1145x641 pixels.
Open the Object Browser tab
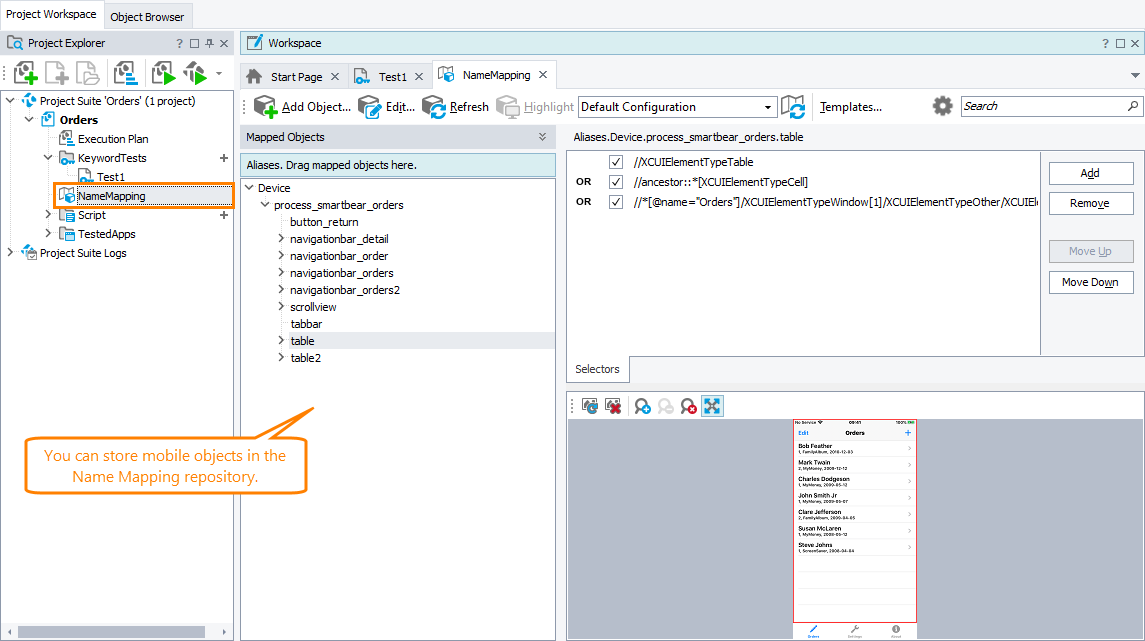pos(147,16)
